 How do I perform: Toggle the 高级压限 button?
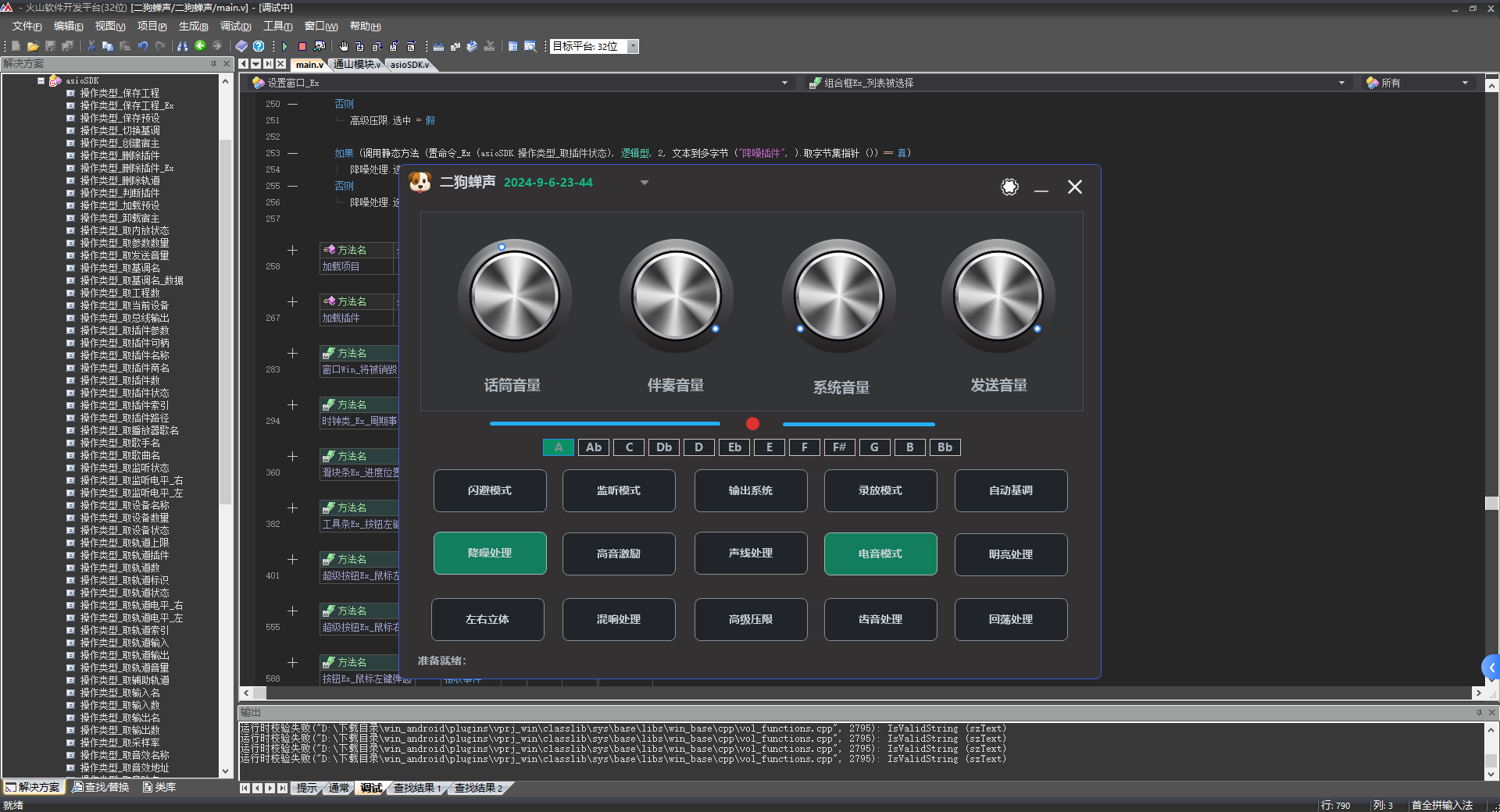click(751, 619)
